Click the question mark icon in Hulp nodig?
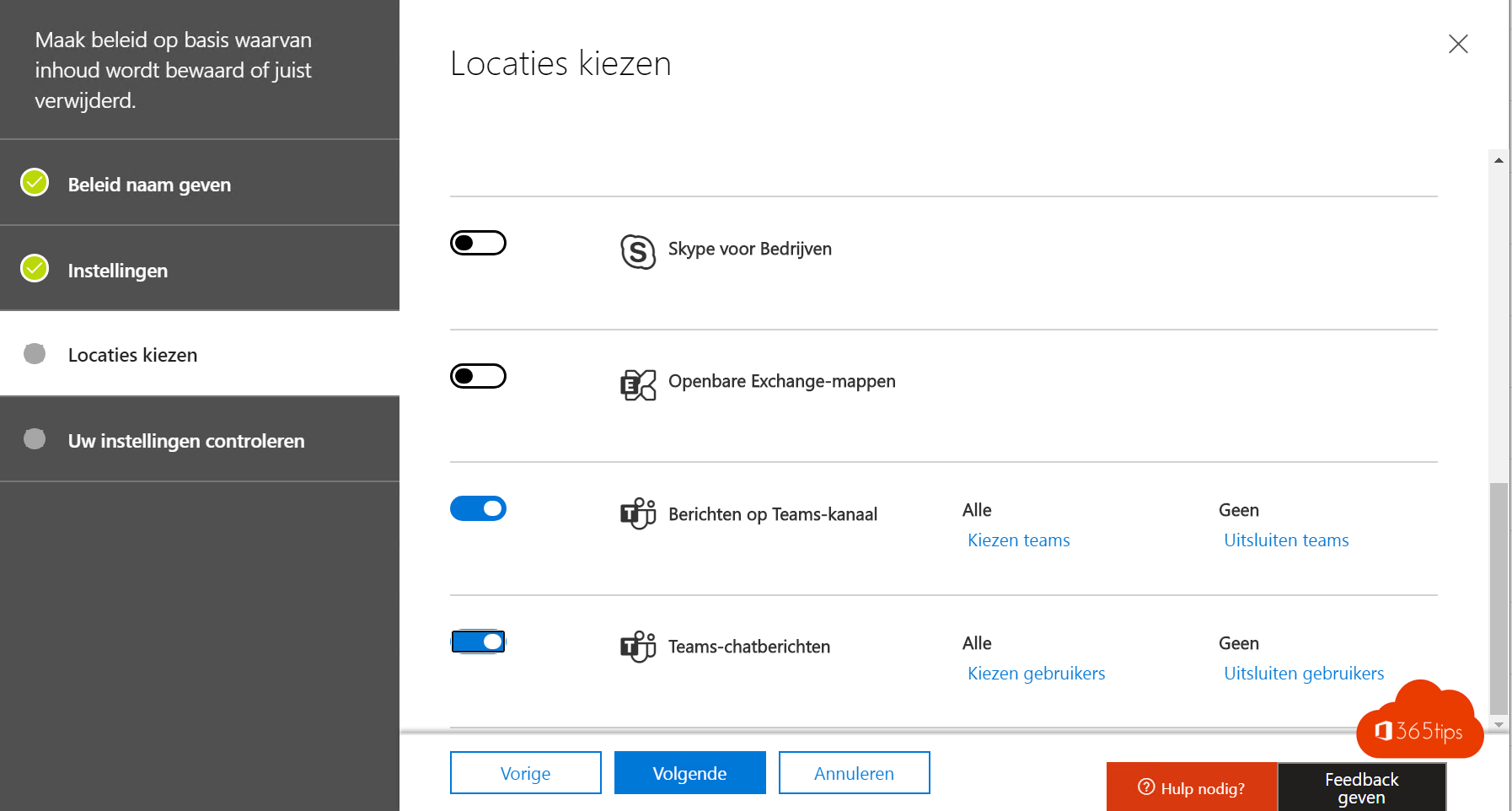Screen dimensions: 1512x811 (1146, 787)
